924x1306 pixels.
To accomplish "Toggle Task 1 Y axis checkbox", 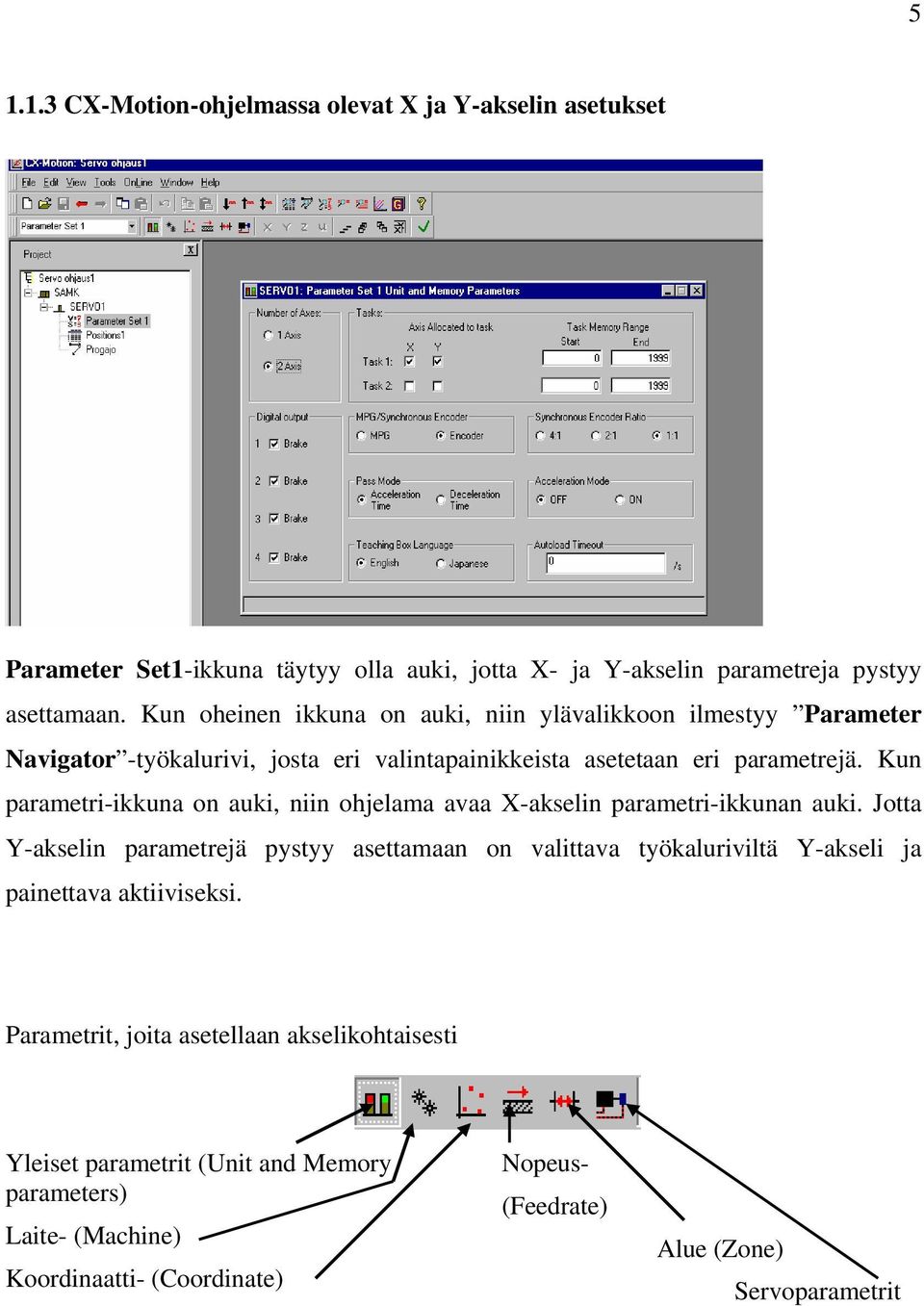I will pos(438,362).
